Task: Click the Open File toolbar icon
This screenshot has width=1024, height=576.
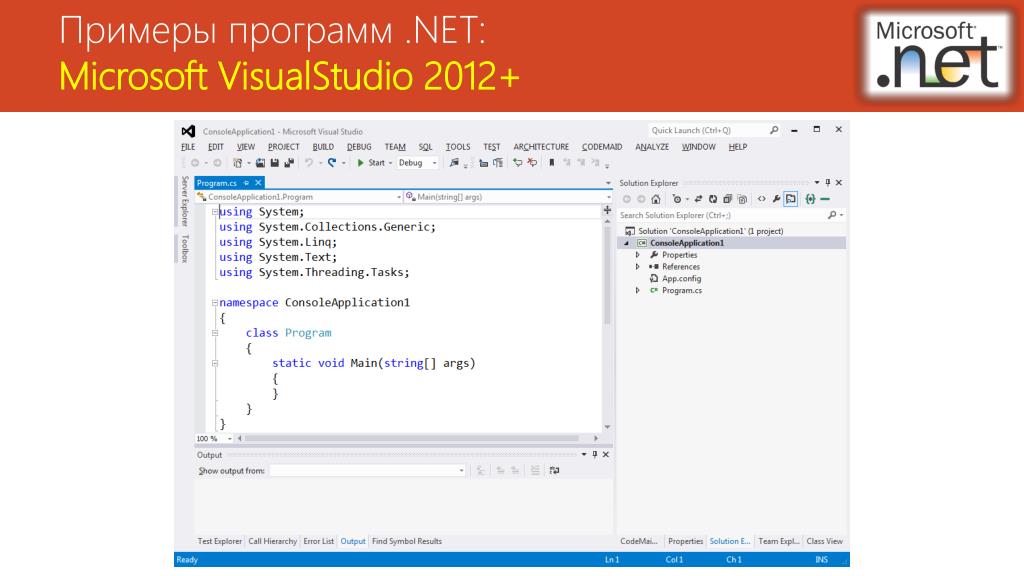Action: point(261,163)
